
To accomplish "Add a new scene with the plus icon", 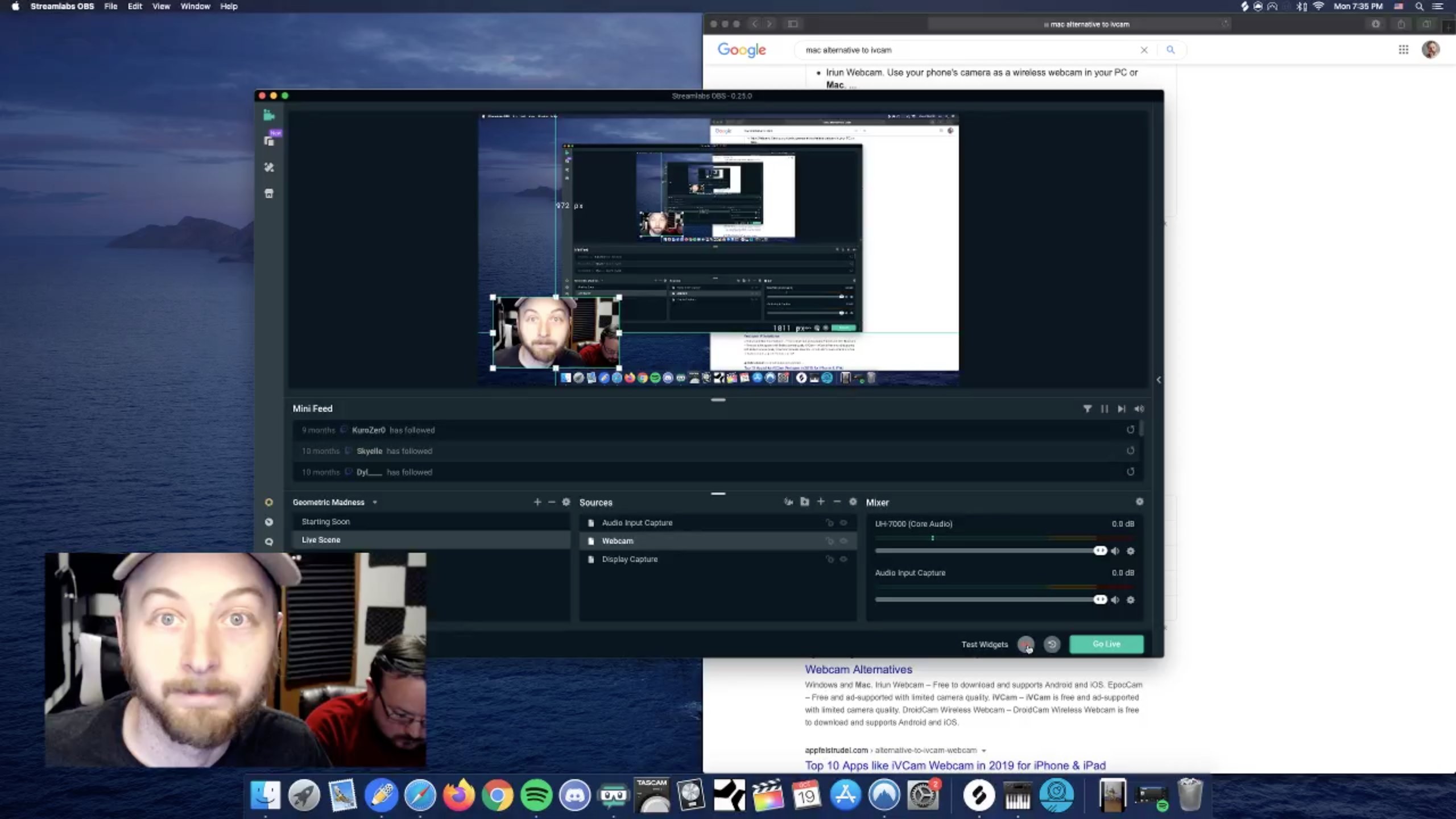I will click(537, 502).
